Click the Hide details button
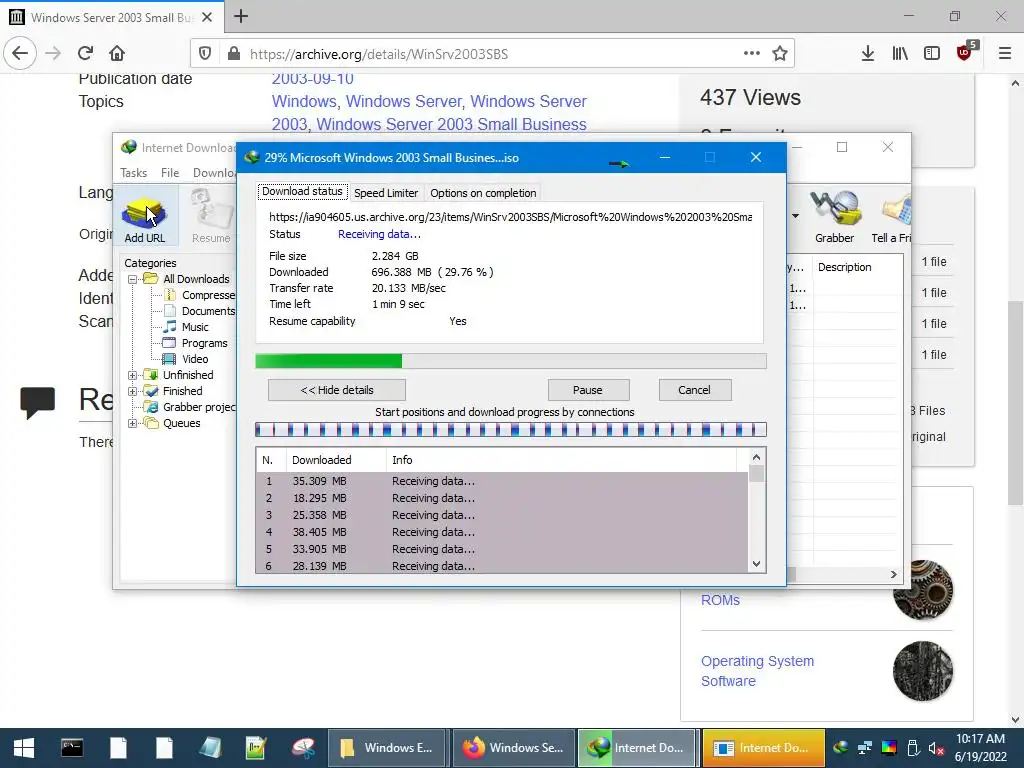 click(337, 390)
